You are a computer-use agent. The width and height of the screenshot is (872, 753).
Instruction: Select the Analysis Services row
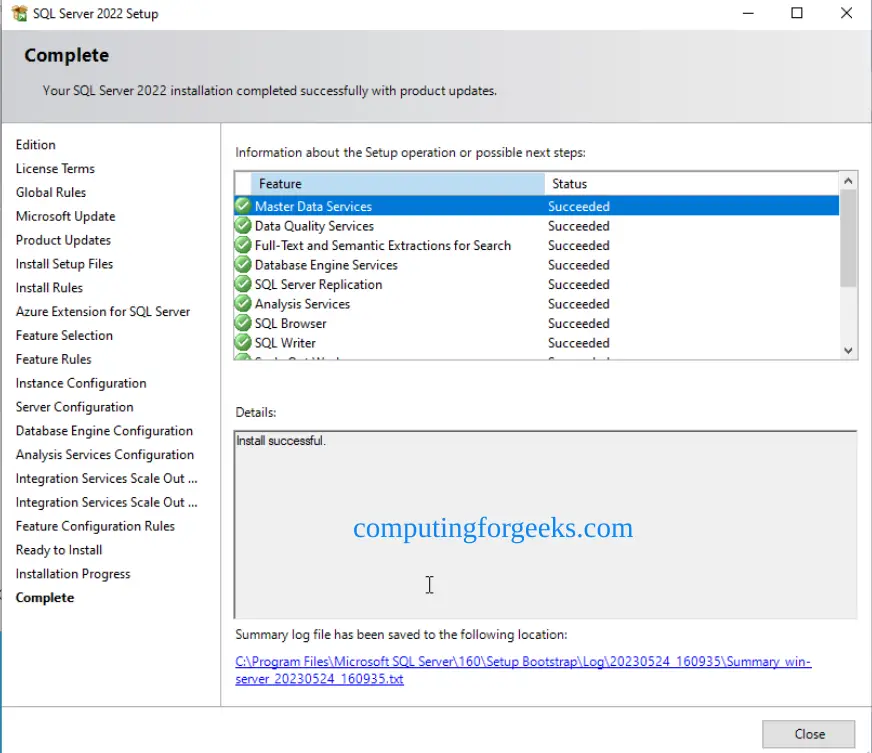pyautogui.click(x=537, y=304)
